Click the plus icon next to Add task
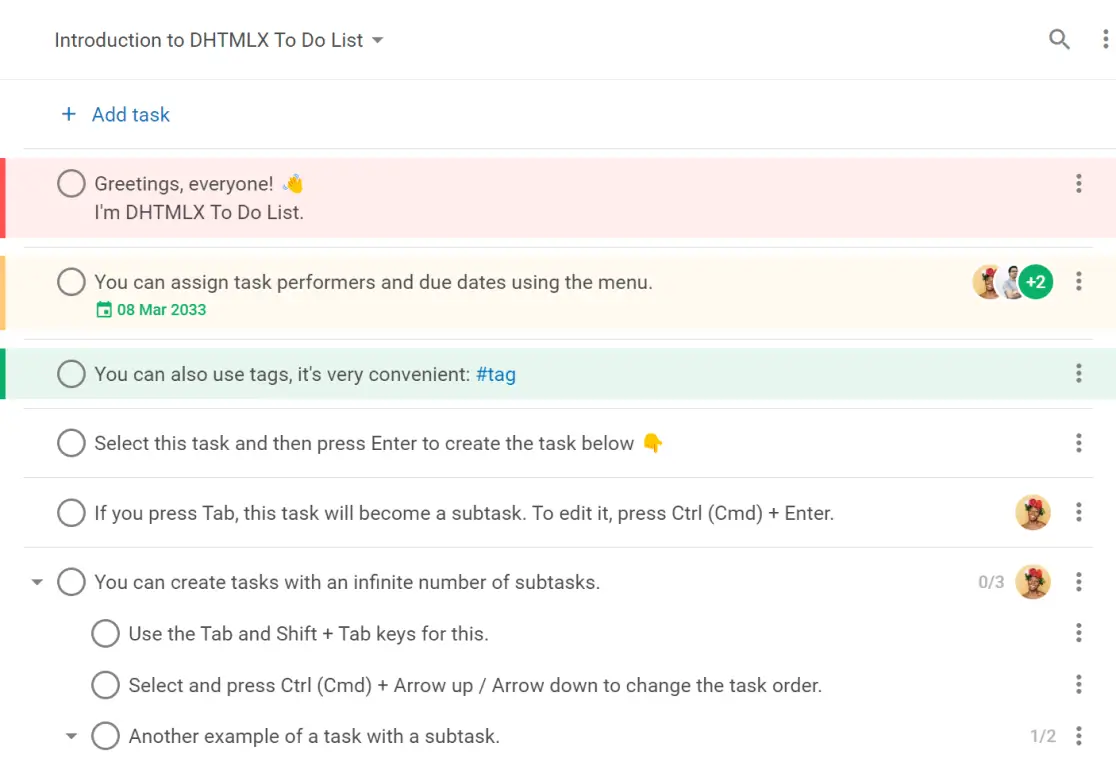 [x=69, y=114]
